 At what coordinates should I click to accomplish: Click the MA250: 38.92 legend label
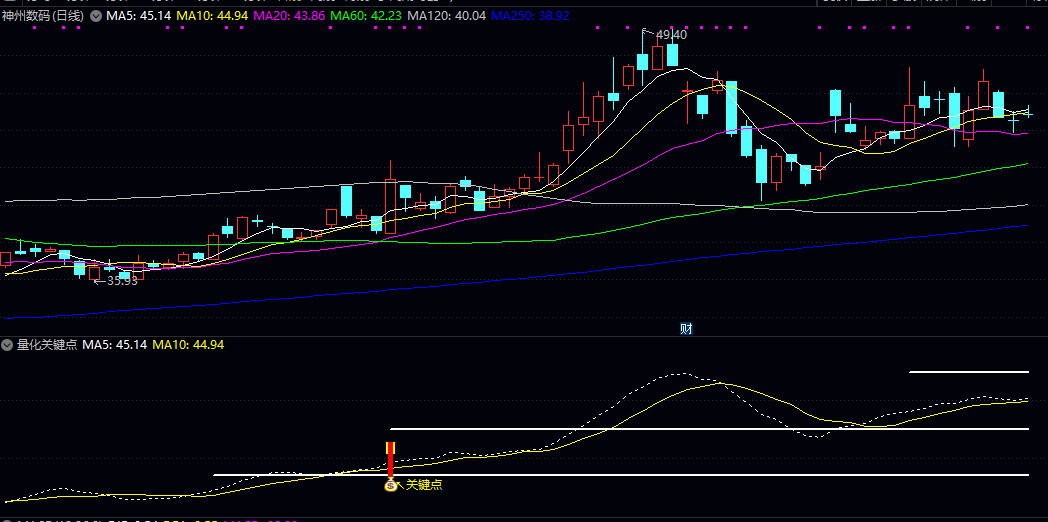(530, 15)
